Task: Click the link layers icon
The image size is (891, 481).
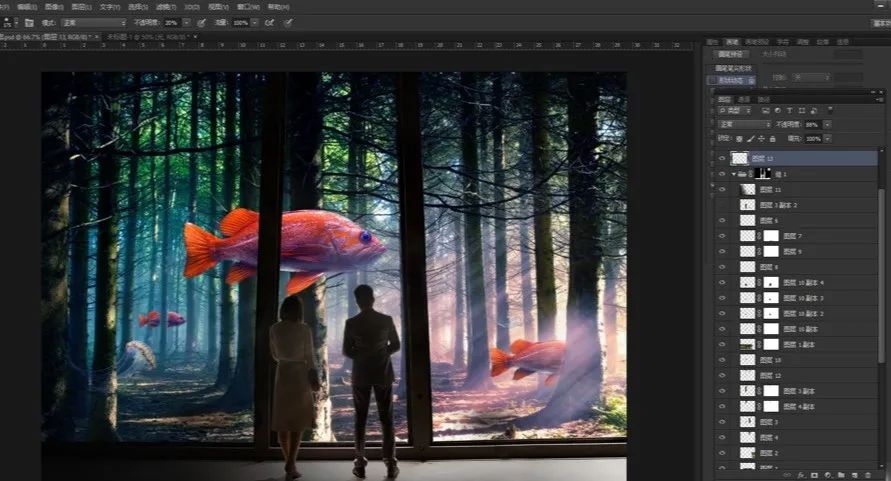Action: (x=787, y=475)
